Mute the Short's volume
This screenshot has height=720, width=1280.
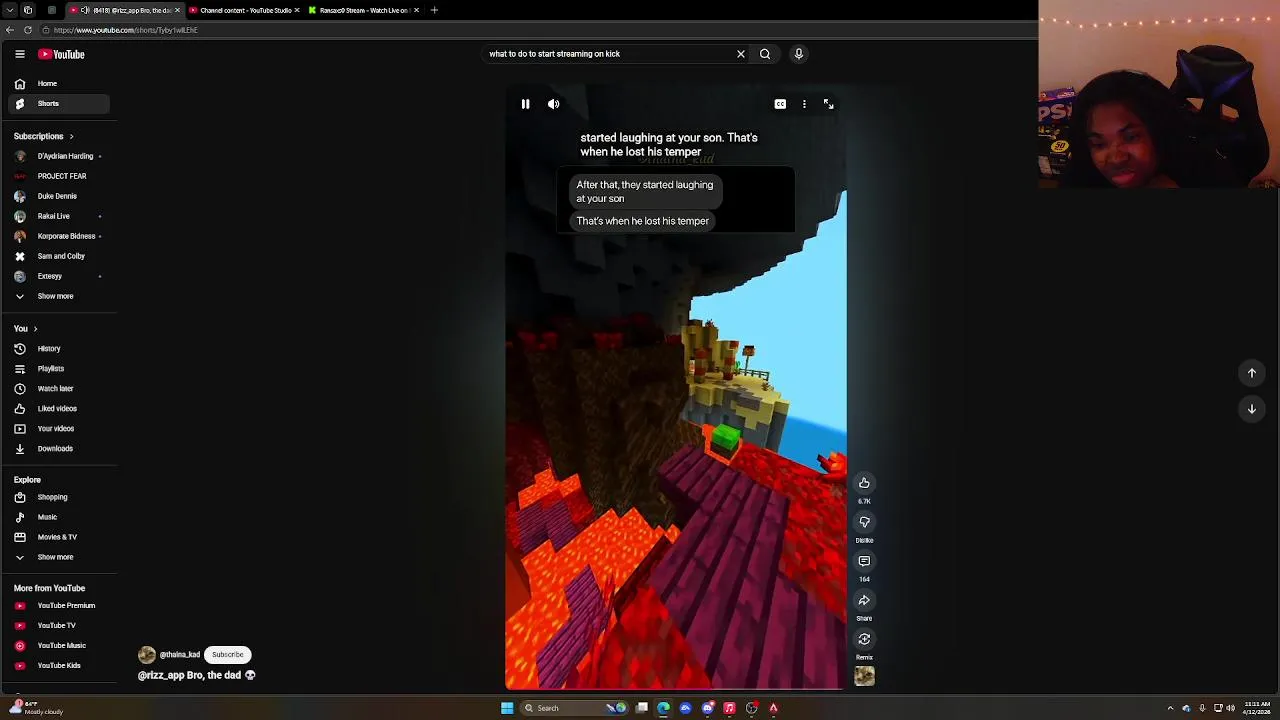553,104
